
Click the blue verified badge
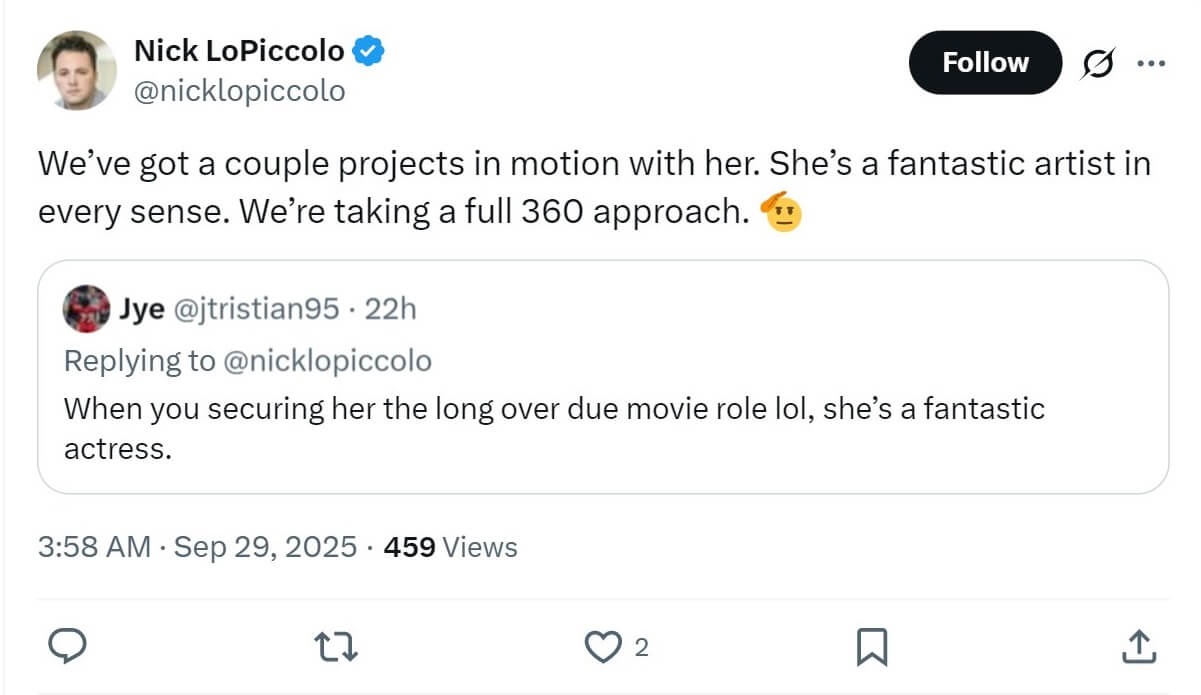370,50
